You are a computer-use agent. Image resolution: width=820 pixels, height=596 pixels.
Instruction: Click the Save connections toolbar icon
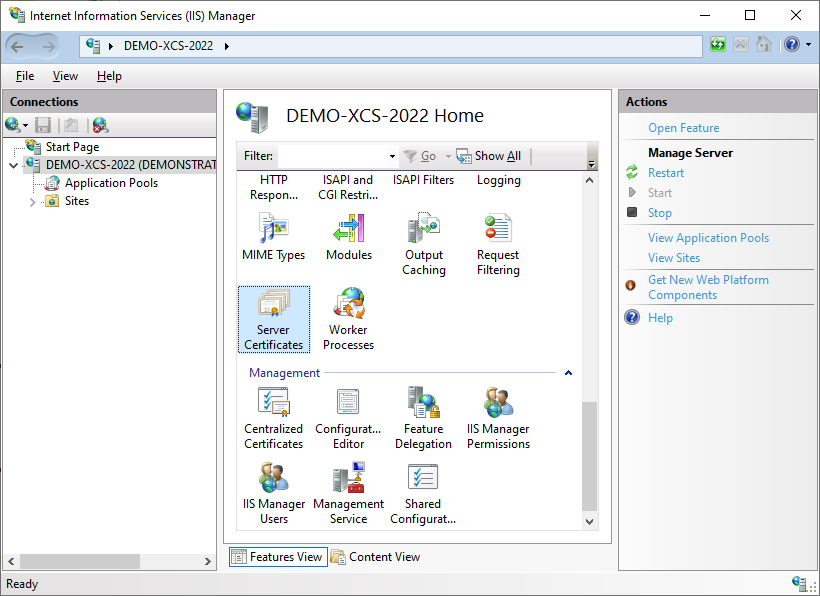(x=43, y=125)
